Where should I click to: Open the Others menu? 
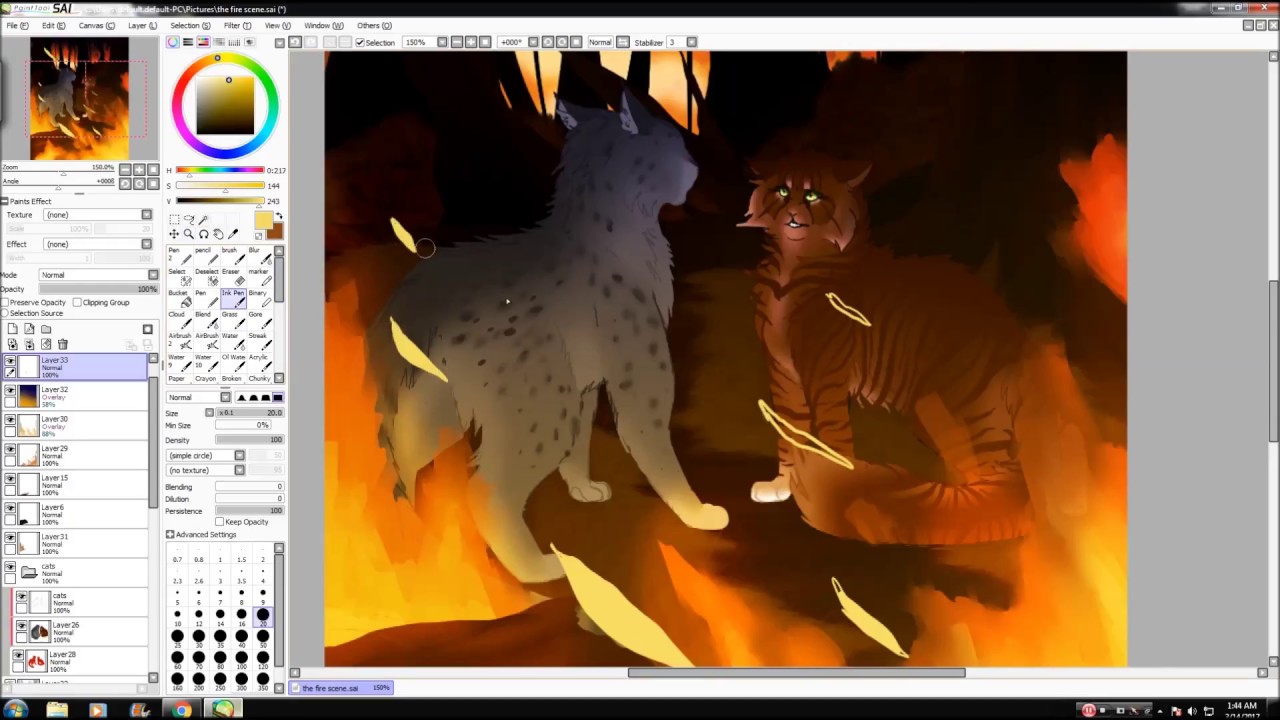click(x=374, y=25)
